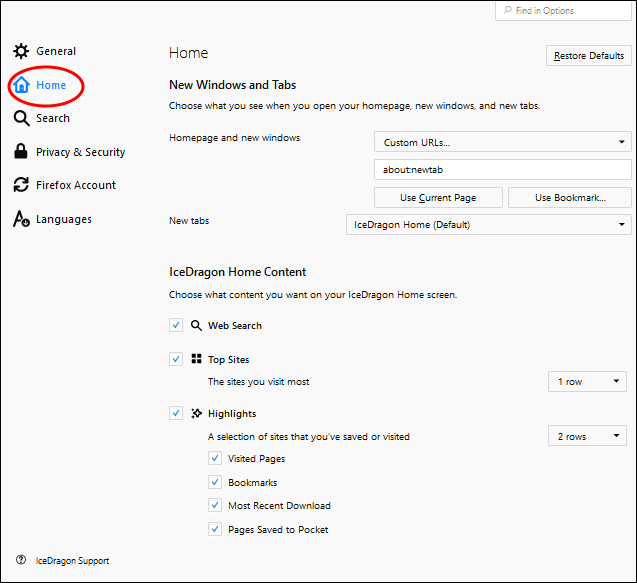This screenshot has height=583, width=637.
Task: Disable the Bookmarks checkbox
Action: coord(215,482)
